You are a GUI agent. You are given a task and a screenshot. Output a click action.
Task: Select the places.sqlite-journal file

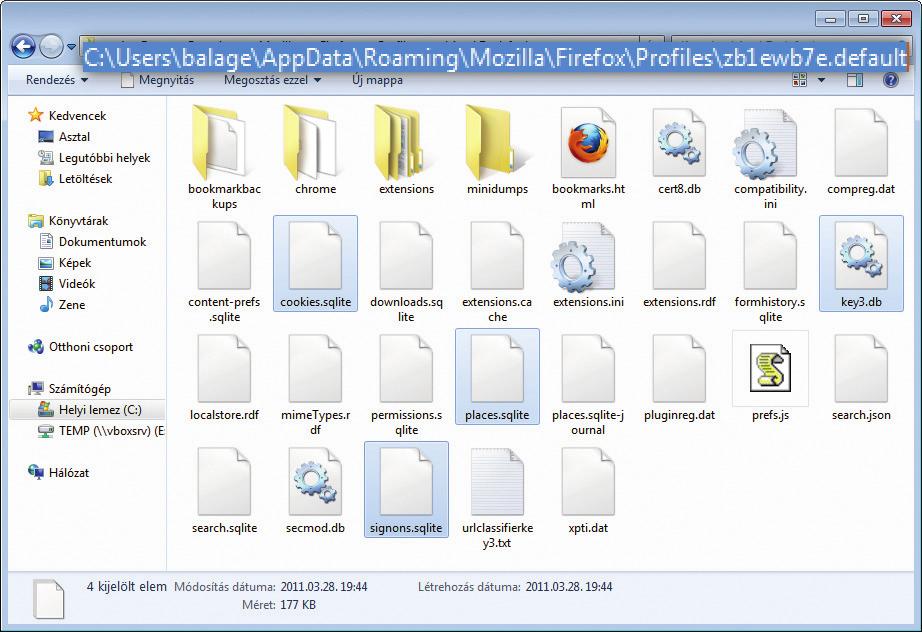click(x=588, y=384)
